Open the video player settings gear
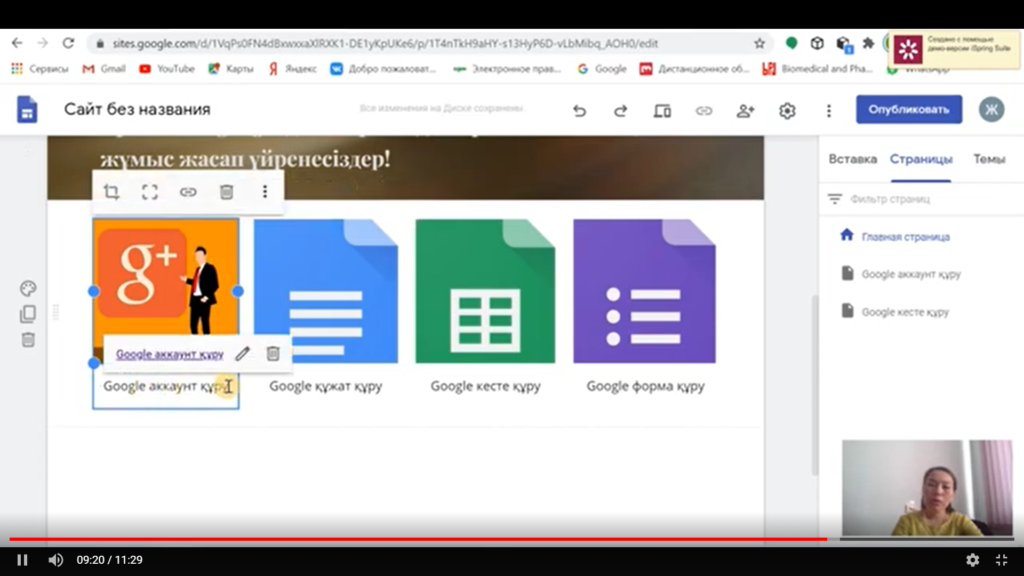The width and height of the screenshot is (1024, 576). 972,560
